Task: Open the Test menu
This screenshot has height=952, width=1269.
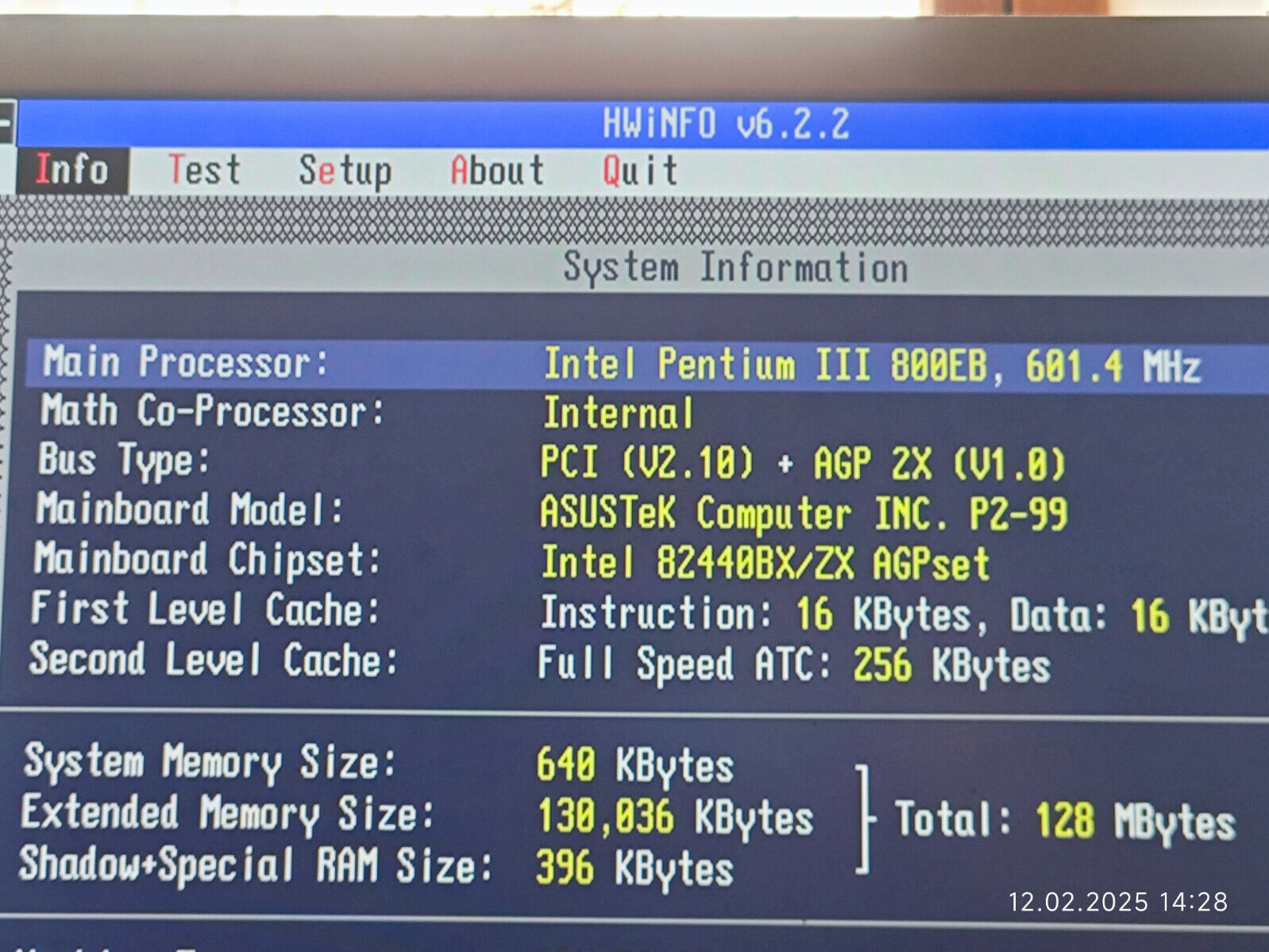Action: coord(204,170)
